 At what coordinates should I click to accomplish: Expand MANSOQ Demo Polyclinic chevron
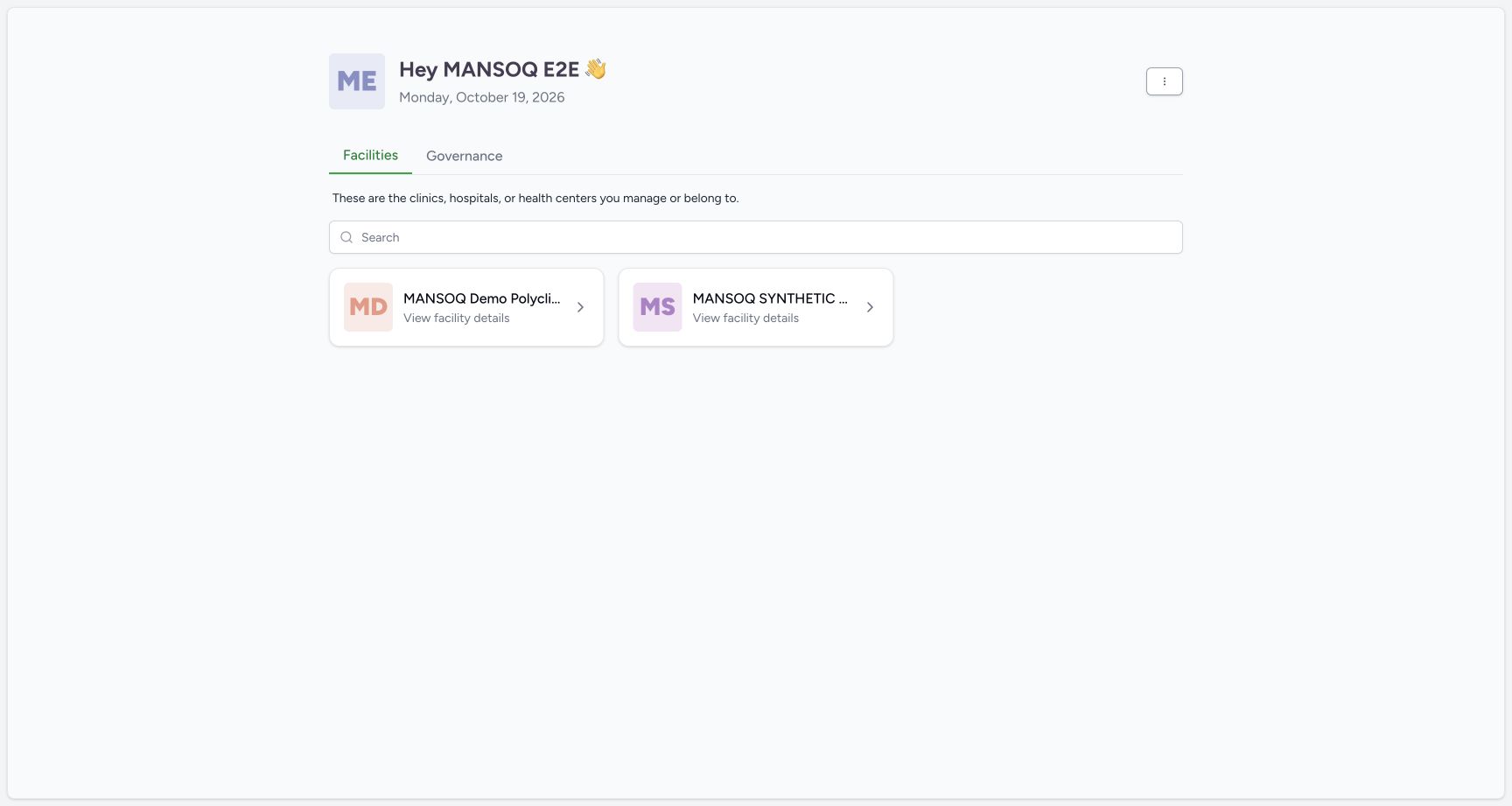580,307
